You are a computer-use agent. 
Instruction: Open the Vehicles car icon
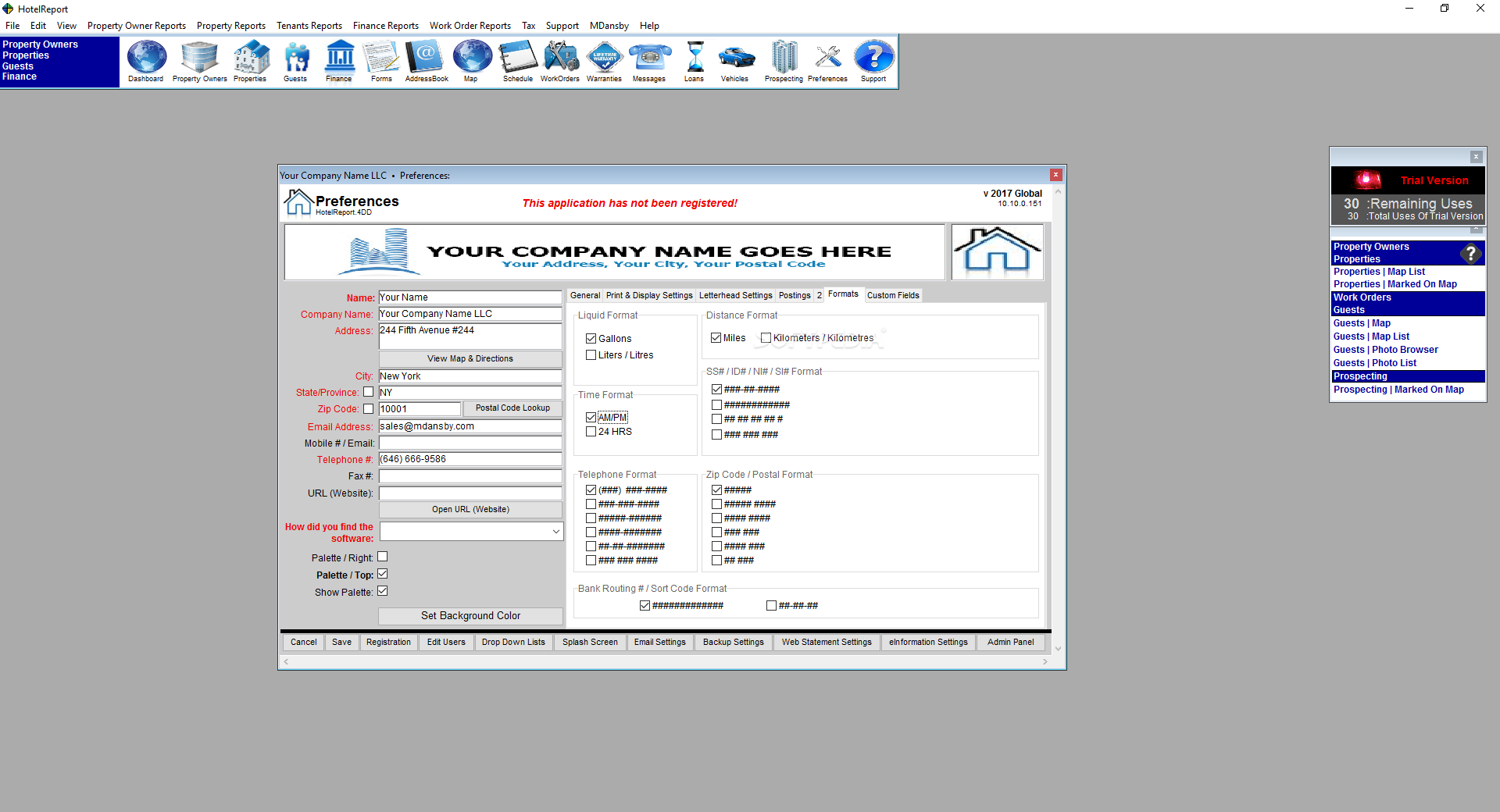735,61
